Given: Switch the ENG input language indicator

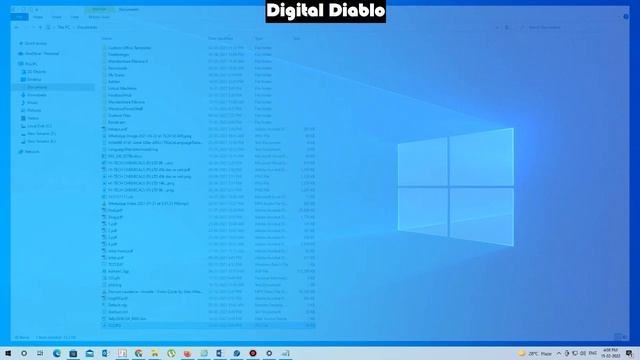Looking at the screenshot, I should 593,353.
